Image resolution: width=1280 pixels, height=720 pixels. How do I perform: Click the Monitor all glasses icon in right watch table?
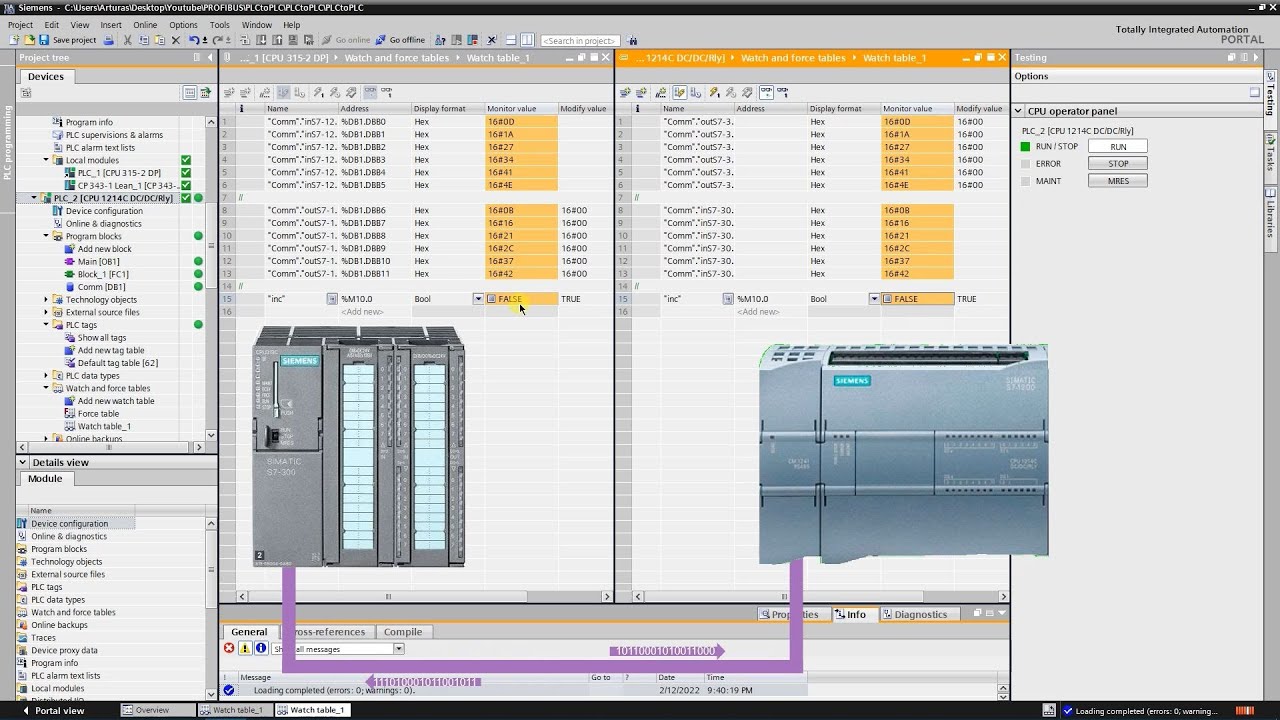pos(765,92)
